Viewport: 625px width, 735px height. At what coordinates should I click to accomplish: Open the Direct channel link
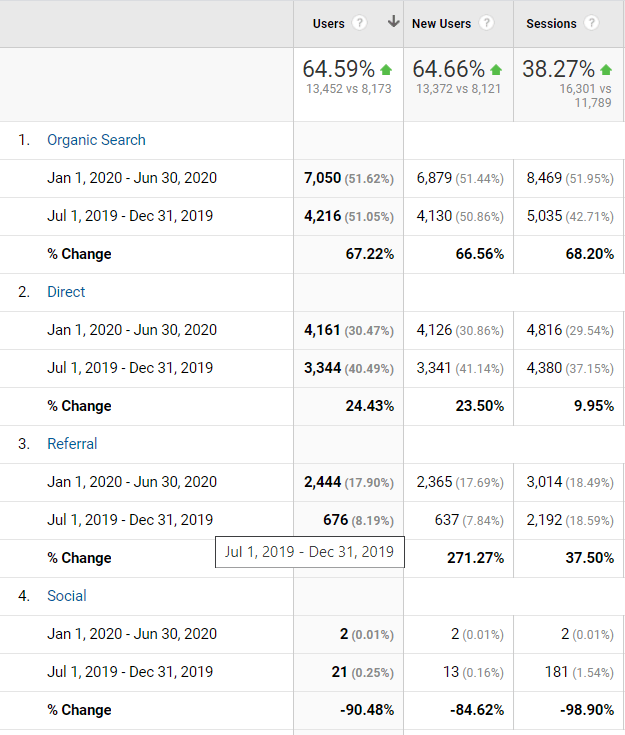pyautogui.click(x=66, y=292)
